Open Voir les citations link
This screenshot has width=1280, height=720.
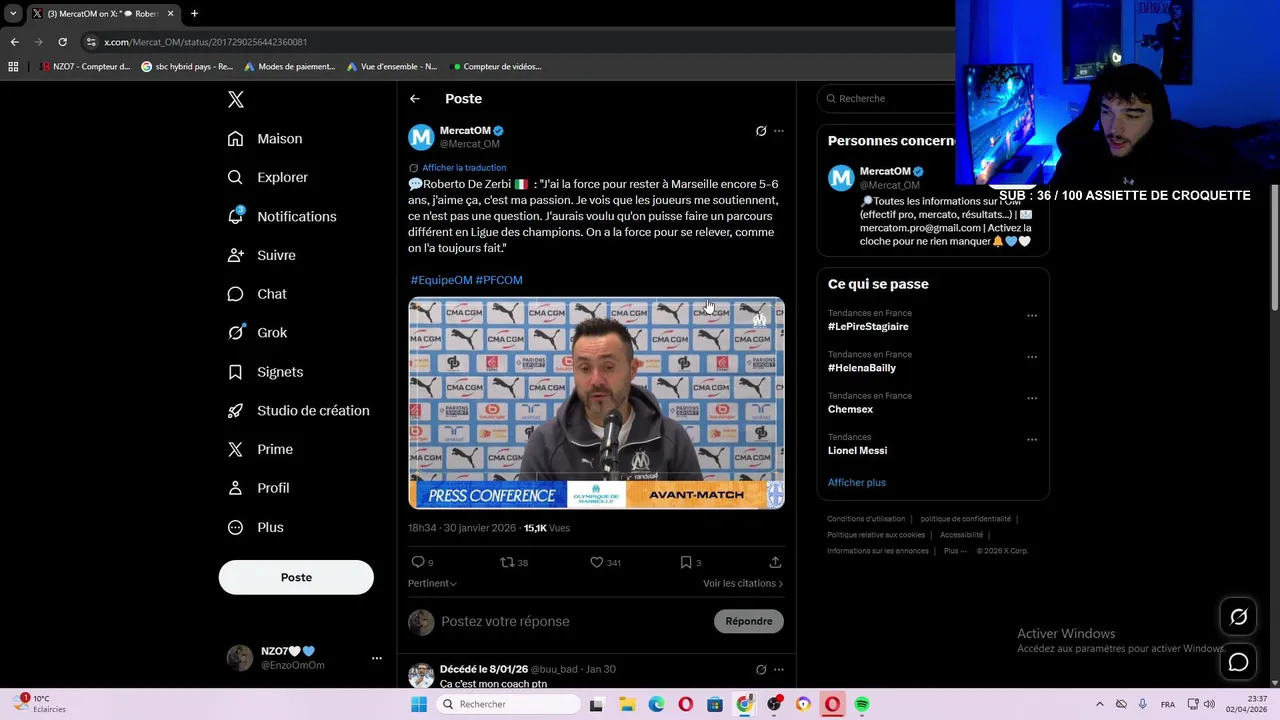click(743, 583)
